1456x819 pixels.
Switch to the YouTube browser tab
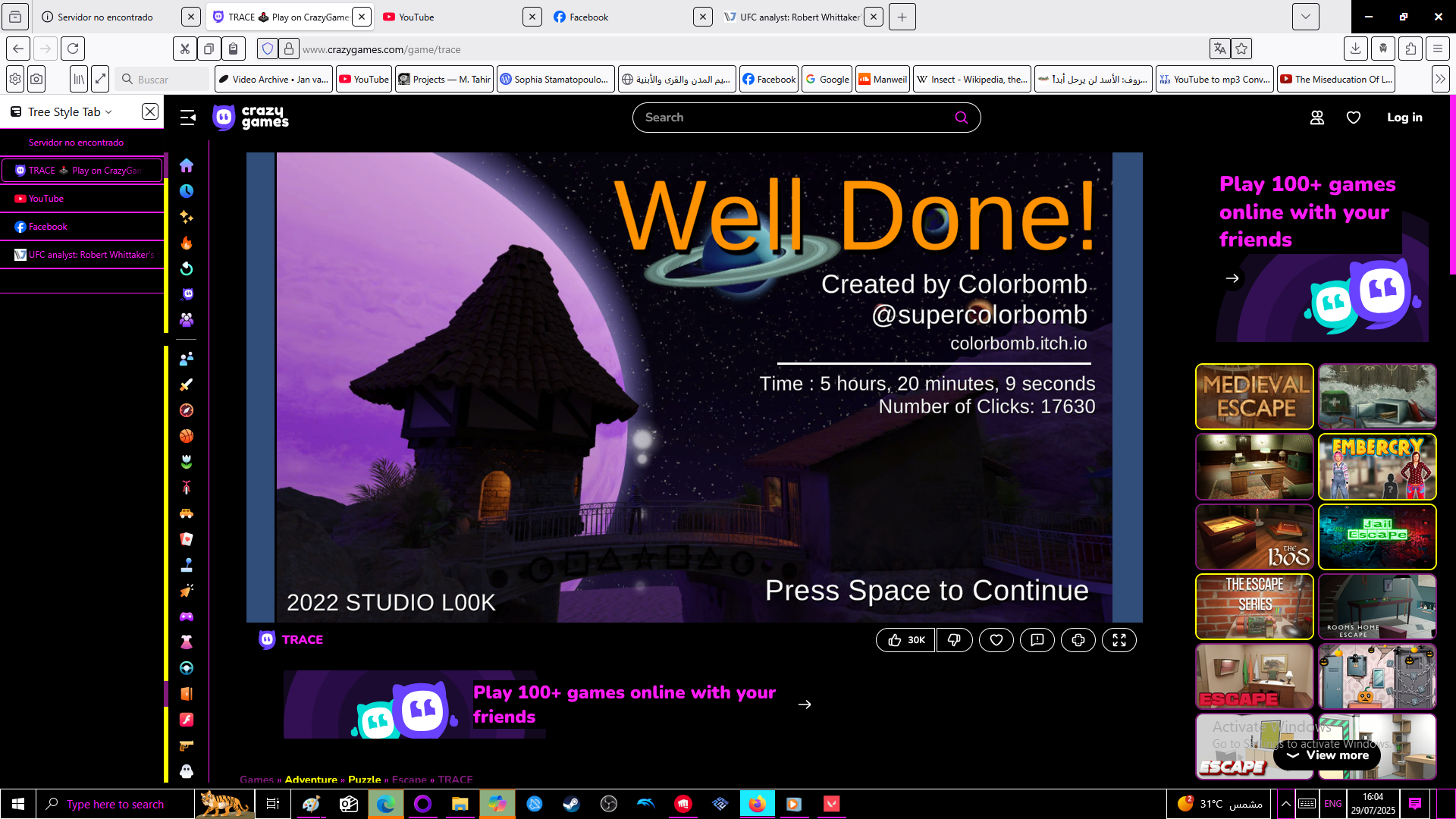(x=451, y=17)
